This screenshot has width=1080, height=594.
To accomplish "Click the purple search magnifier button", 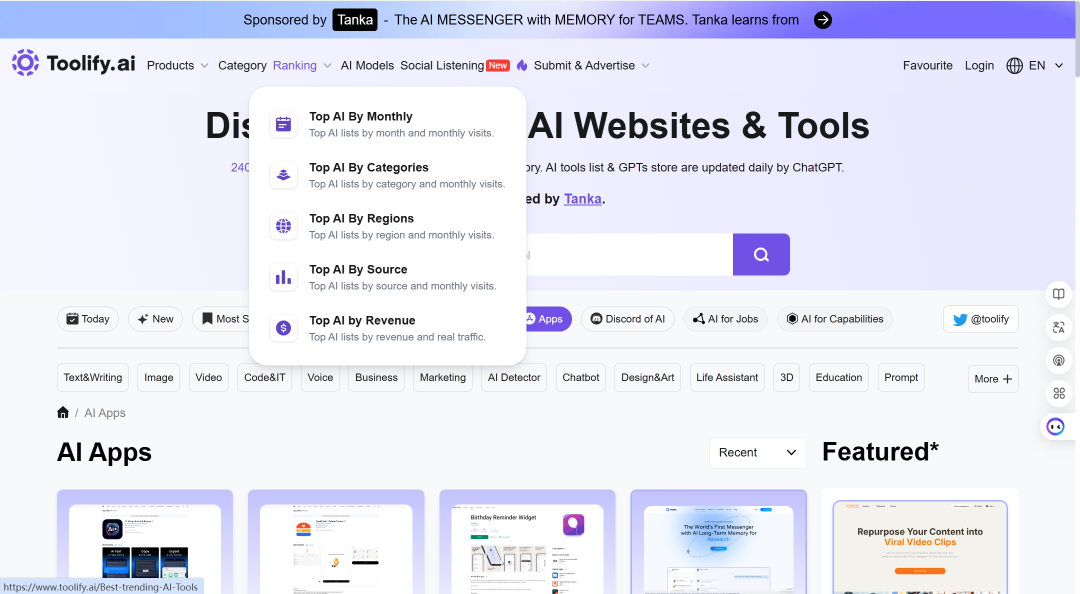I will point(761,254).
